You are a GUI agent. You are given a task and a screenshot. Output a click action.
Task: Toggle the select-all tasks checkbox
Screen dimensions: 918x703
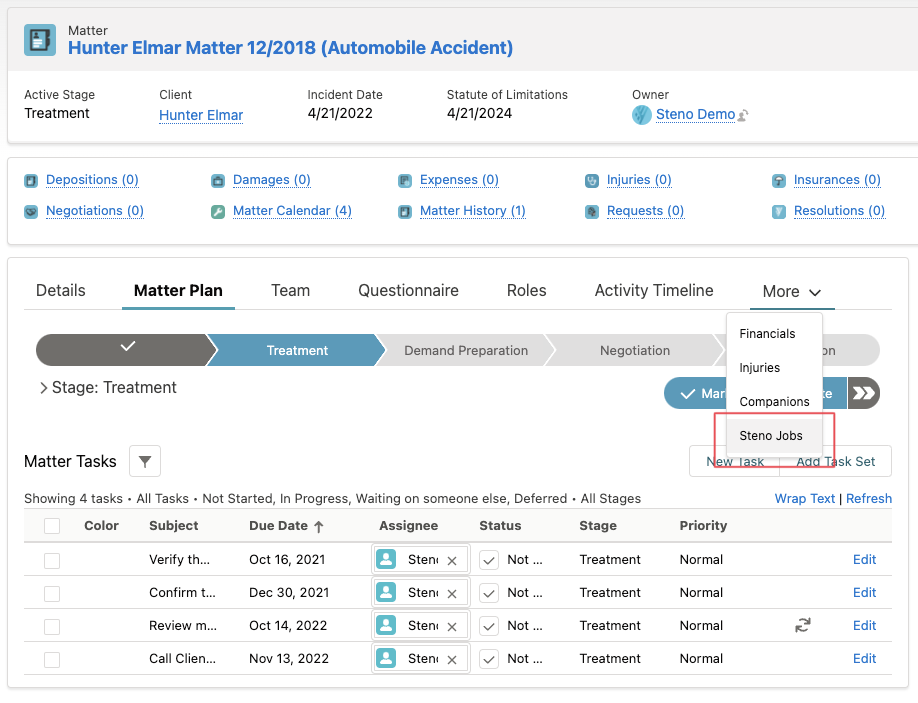point(52,526)
